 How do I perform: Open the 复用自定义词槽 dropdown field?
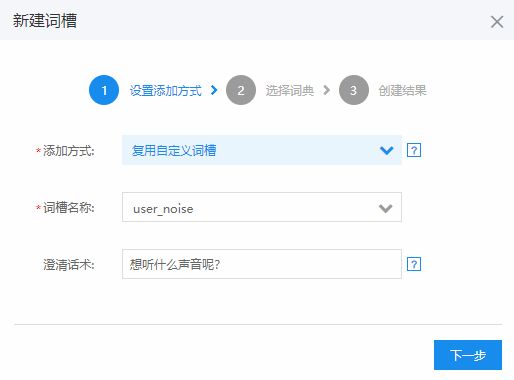tap(262, 150)
